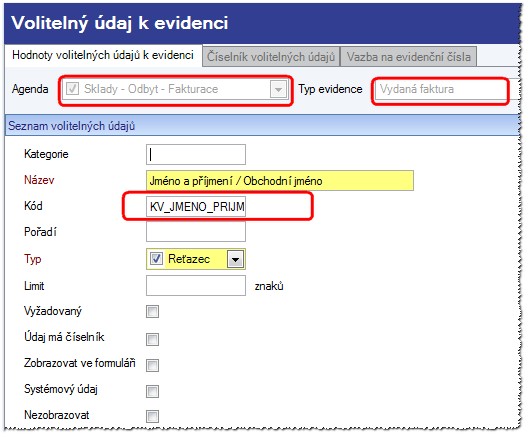Image resolution: width=531 pixels, height=439 pixels.
Task: Click the Kód field with KV_JMENO_PRIJM
Action: [196, 206]
